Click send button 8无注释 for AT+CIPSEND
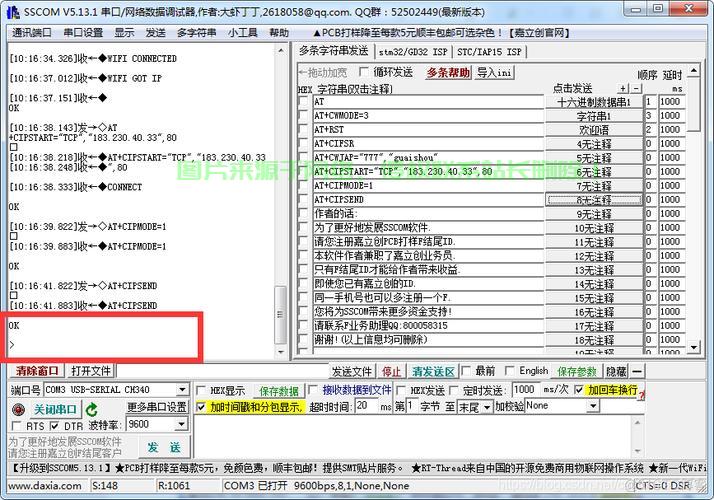This screenshot has height=500, width=714. pyautogui.click(x=594, y=200)
